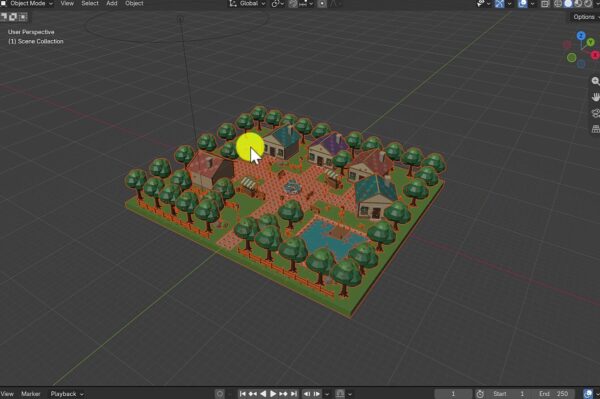Click the (1) Scene Collection text

[36, 41]
